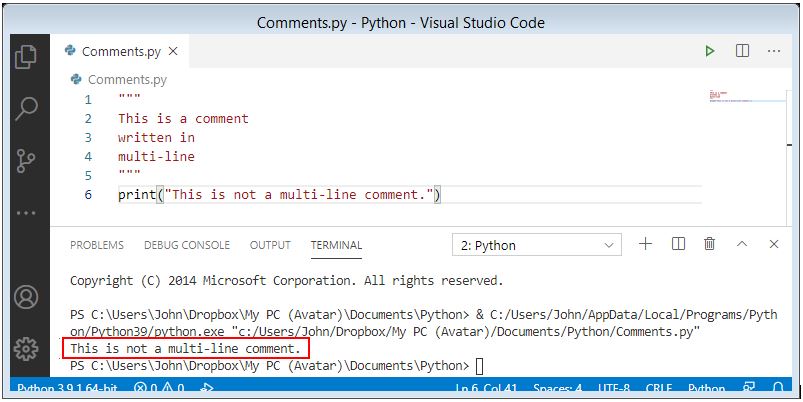803x402 pixels.
Task: Switch to the DEBUG CONSOLE tab
Action: (186, 245)
